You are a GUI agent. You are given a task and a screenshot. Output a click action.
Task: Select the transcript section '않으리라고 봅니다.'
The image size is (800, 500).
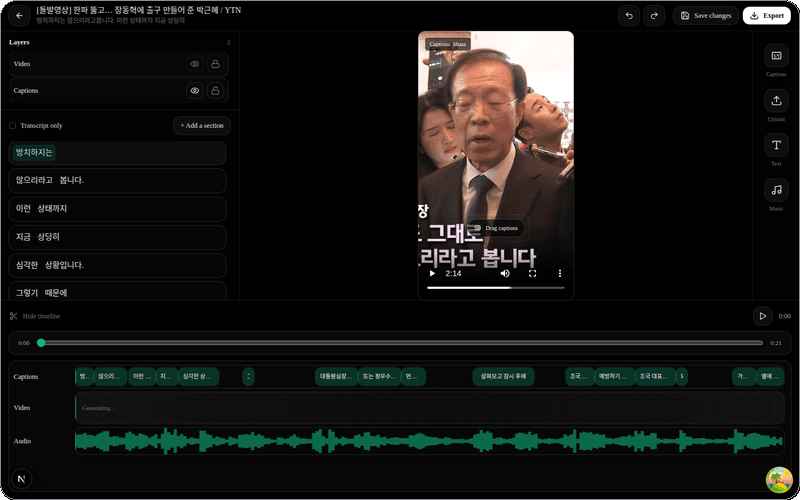(117, 181)
